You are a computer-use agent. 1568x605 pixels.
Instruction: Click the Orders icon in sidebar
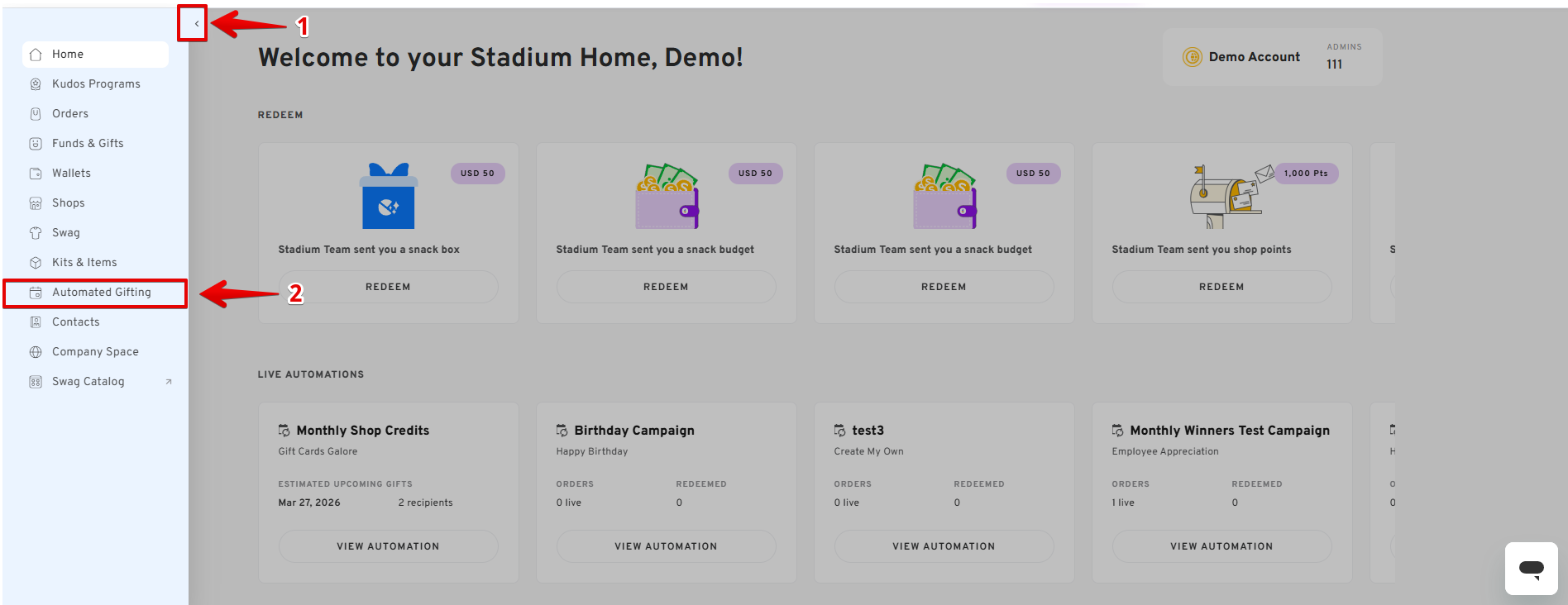click(x=36, y=114)
